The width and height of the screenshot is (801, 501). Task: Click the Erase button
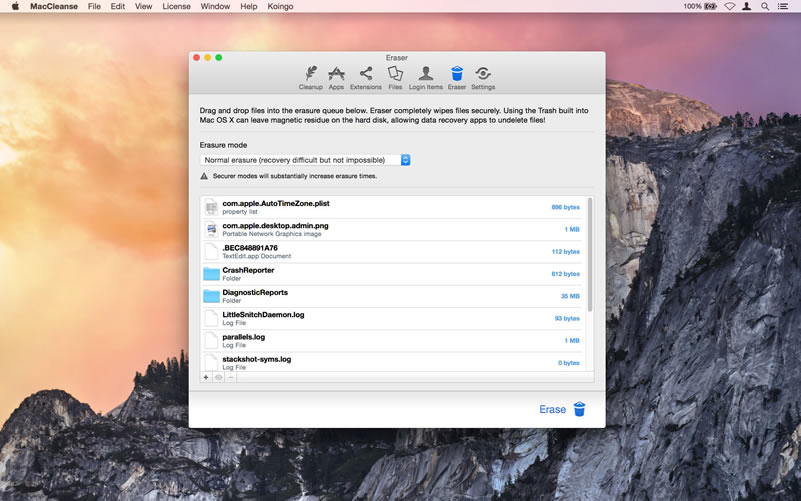coord(562,409)
